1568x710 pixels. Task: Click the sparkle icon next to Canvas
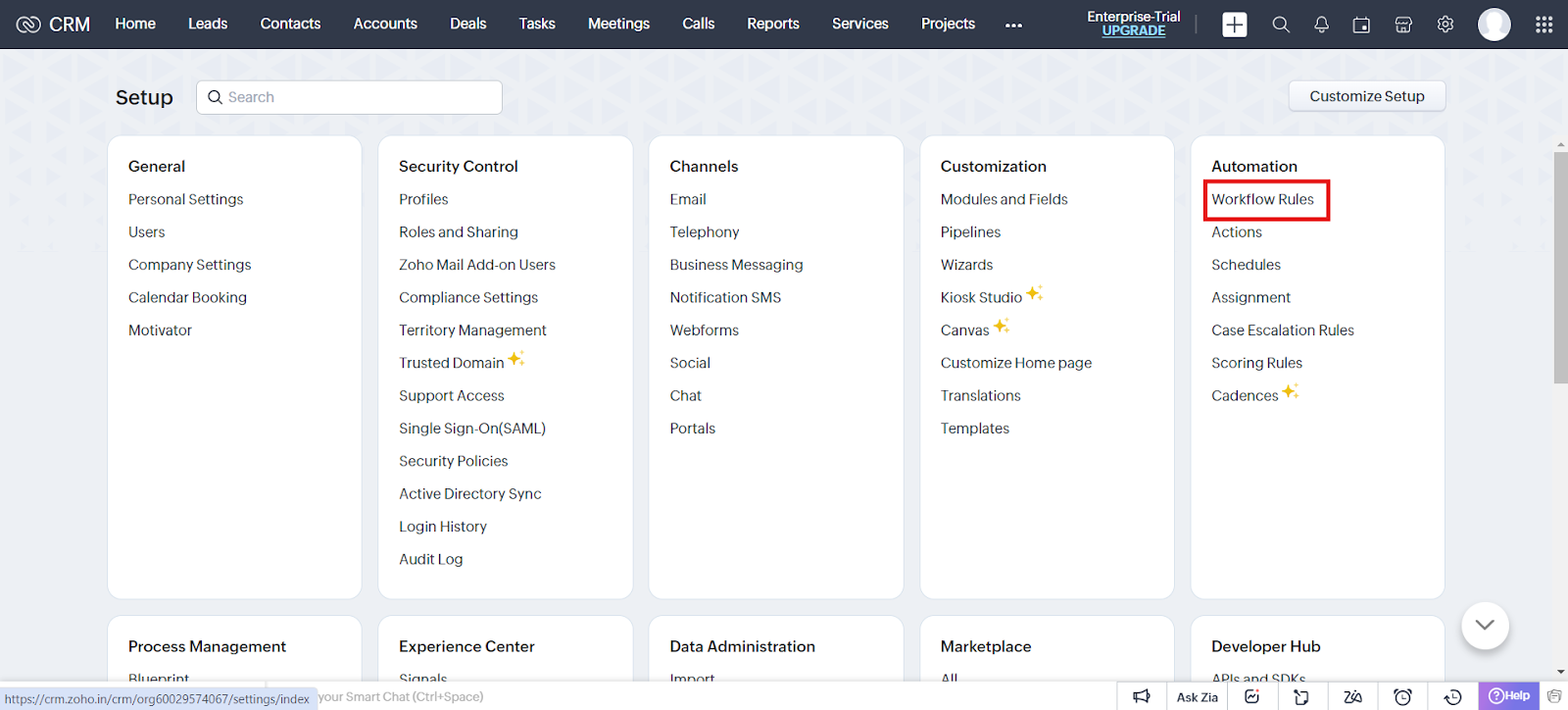1001,326
